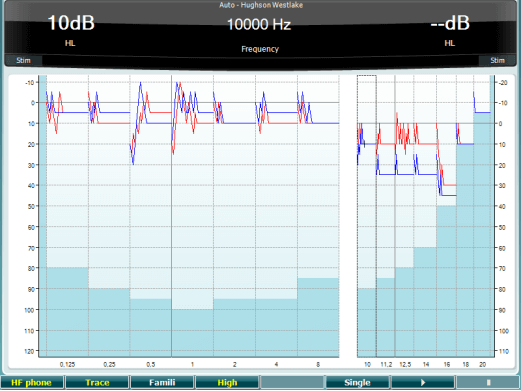The height and width of the screenshot is (391, 521).
Task: Toggle the Trace function button
Action: tap(97, 382)
